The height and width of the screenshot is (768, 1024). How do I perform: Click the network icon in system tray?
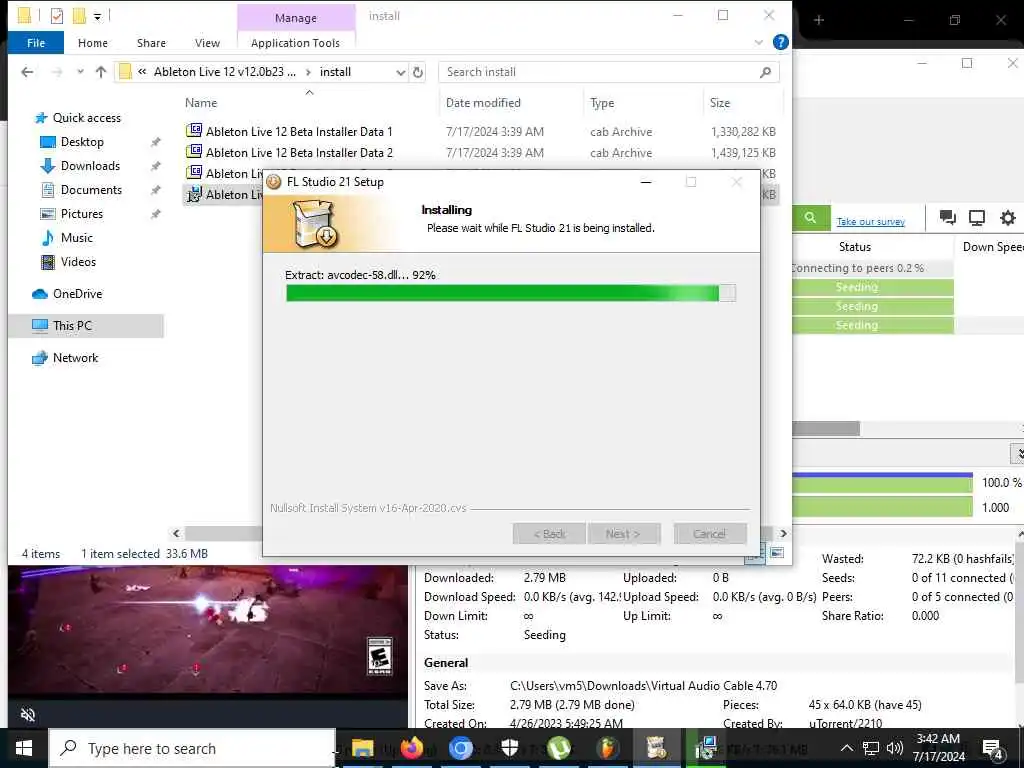tap(871, 748)
